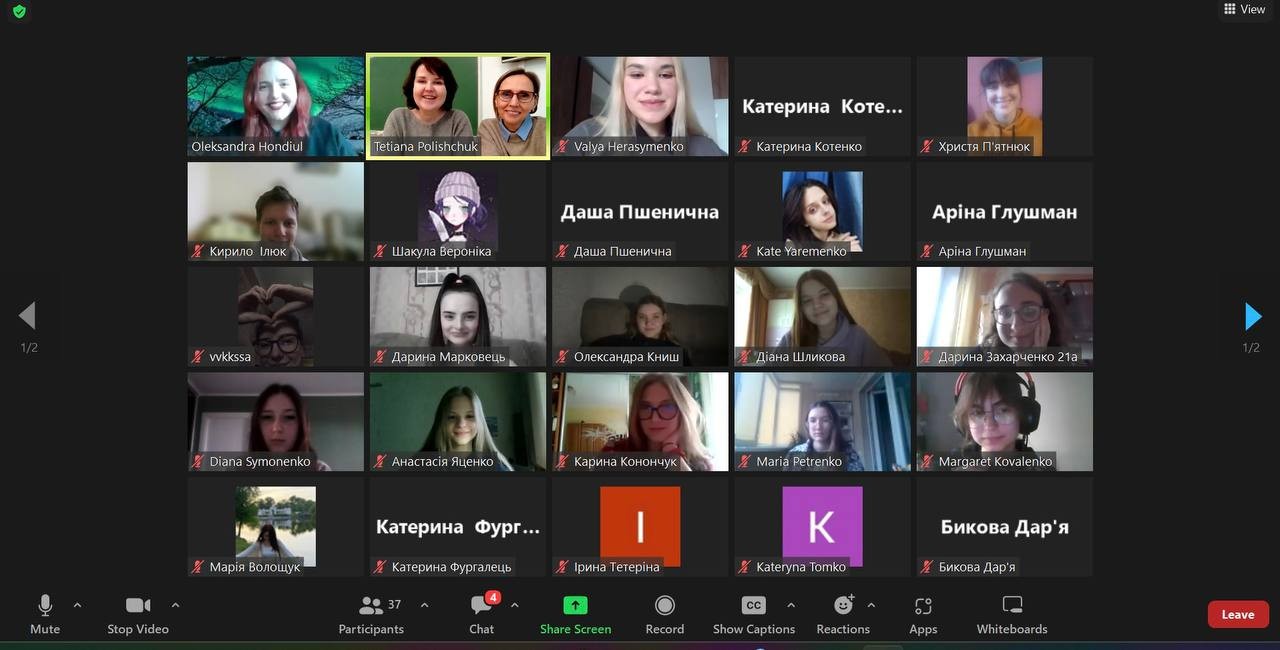This screenshot has width=1280, height=650.
Task: Open the View layout menu
Action: pyautogui.click(x=1244, y=9)
